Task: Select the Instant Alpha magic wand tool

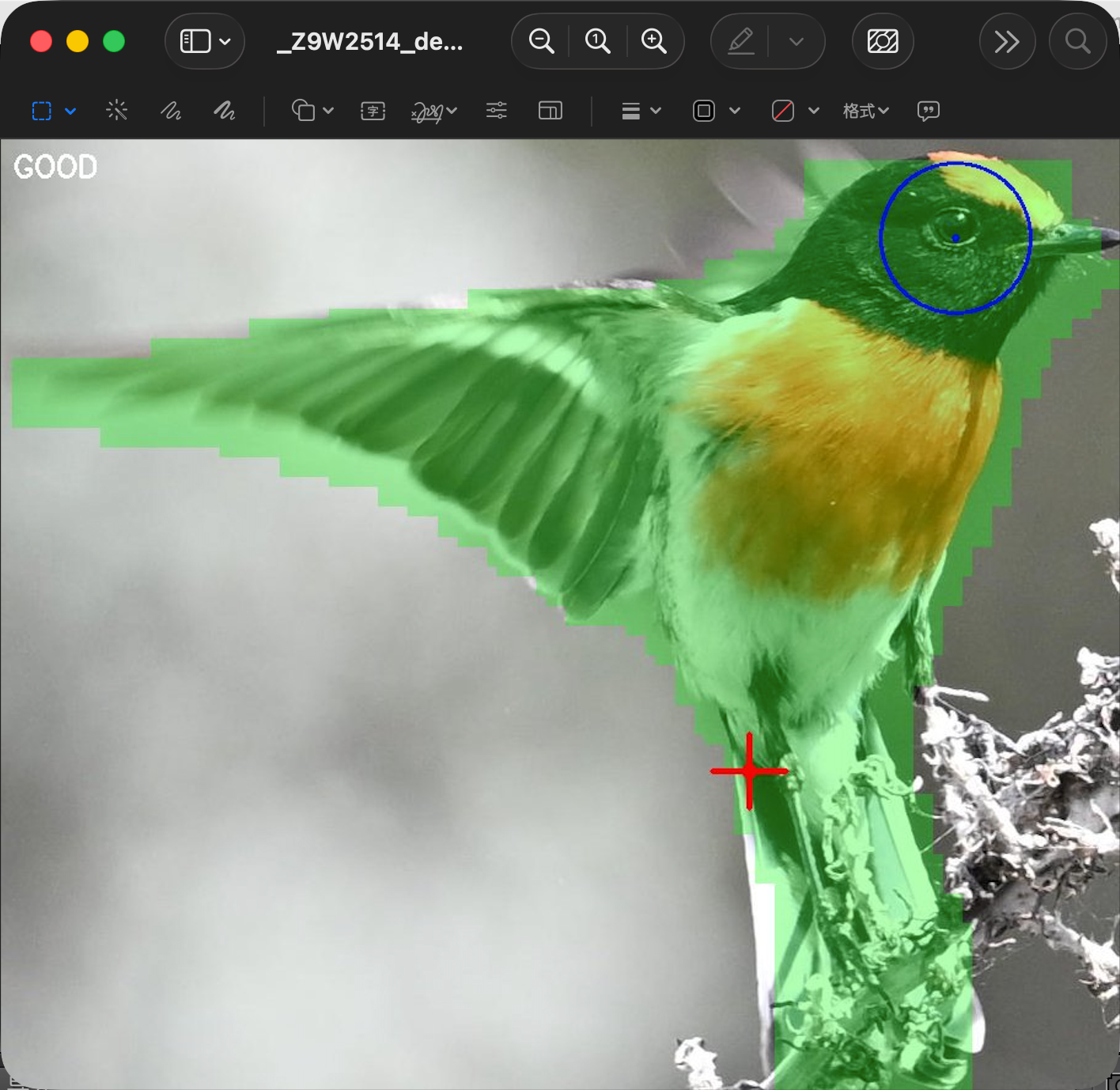Action: (x=117, y=111)
